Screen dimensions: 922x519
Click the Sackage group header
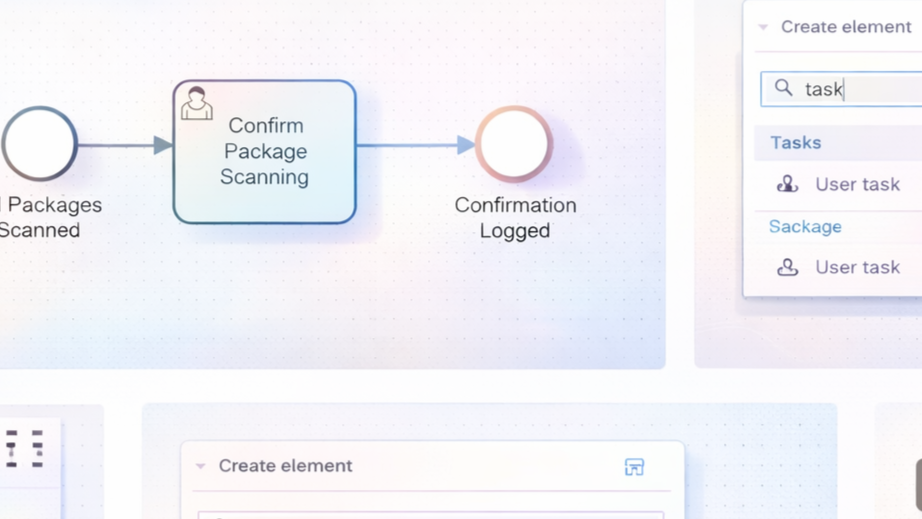805,227
